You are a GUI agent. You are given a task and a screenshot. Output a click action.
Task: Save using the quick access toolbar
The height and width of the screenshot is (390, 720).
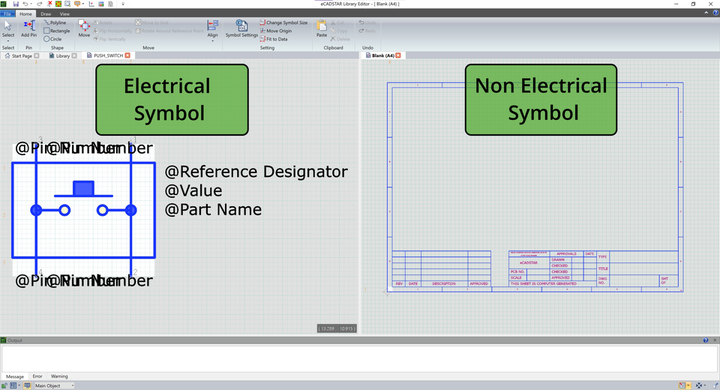point(16,4)
